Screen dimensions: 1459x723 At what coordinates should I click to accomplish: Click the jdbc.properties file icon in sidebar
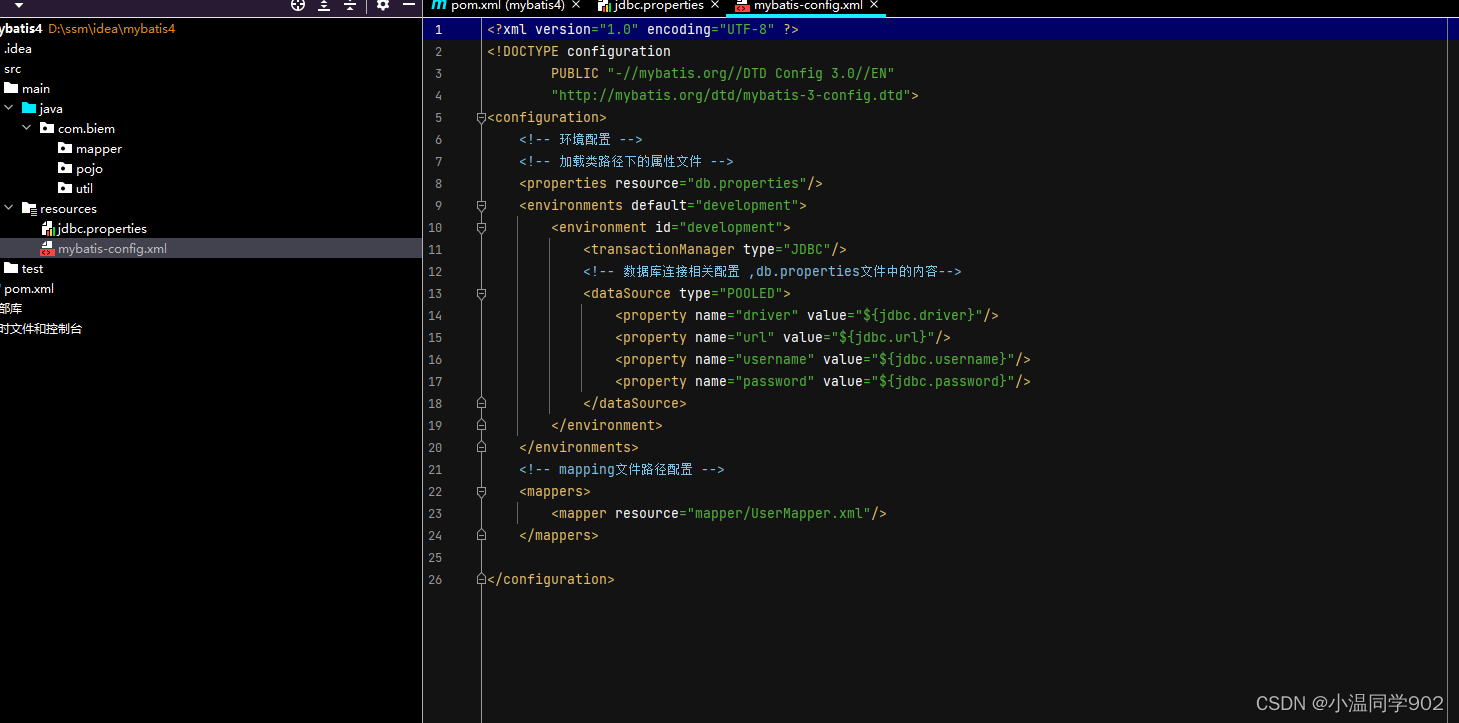click(x=48, y=228)
